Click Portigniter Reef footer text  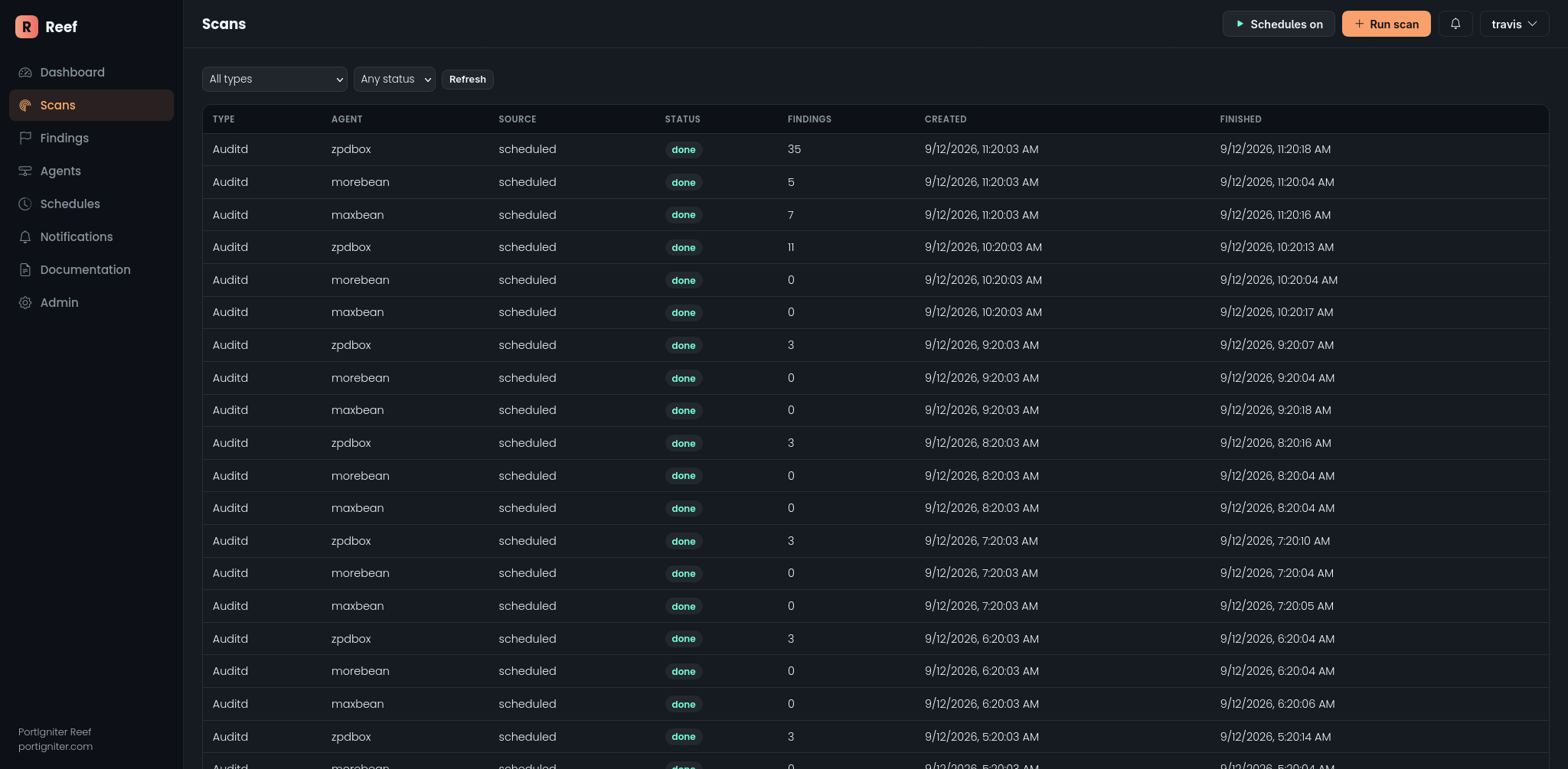(54, 732)
